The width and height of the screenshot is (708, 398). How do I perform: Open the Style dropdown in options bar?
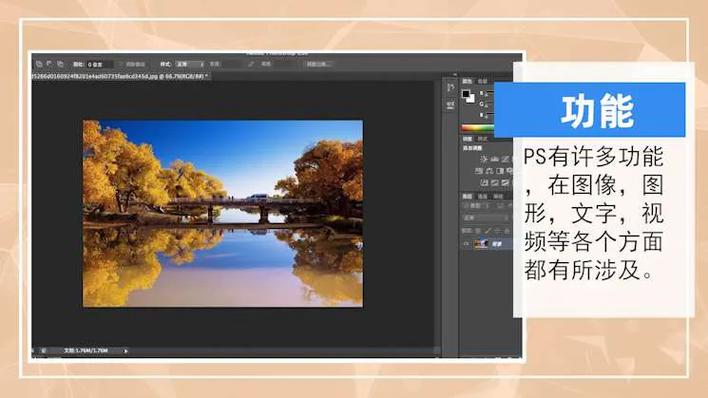tap(190, 64)
